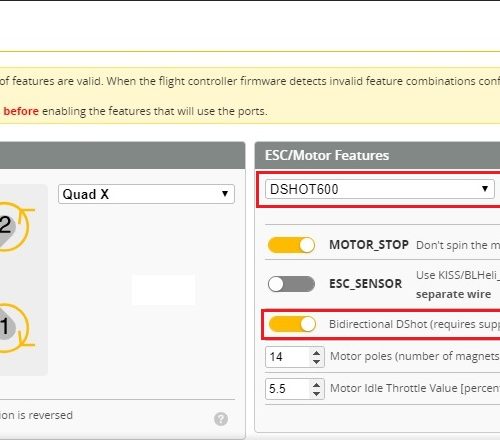Disable the MOTOR_STOP toggle
Image resolution: width=500 pixels, height=440 pixels.
pos(291,245)
